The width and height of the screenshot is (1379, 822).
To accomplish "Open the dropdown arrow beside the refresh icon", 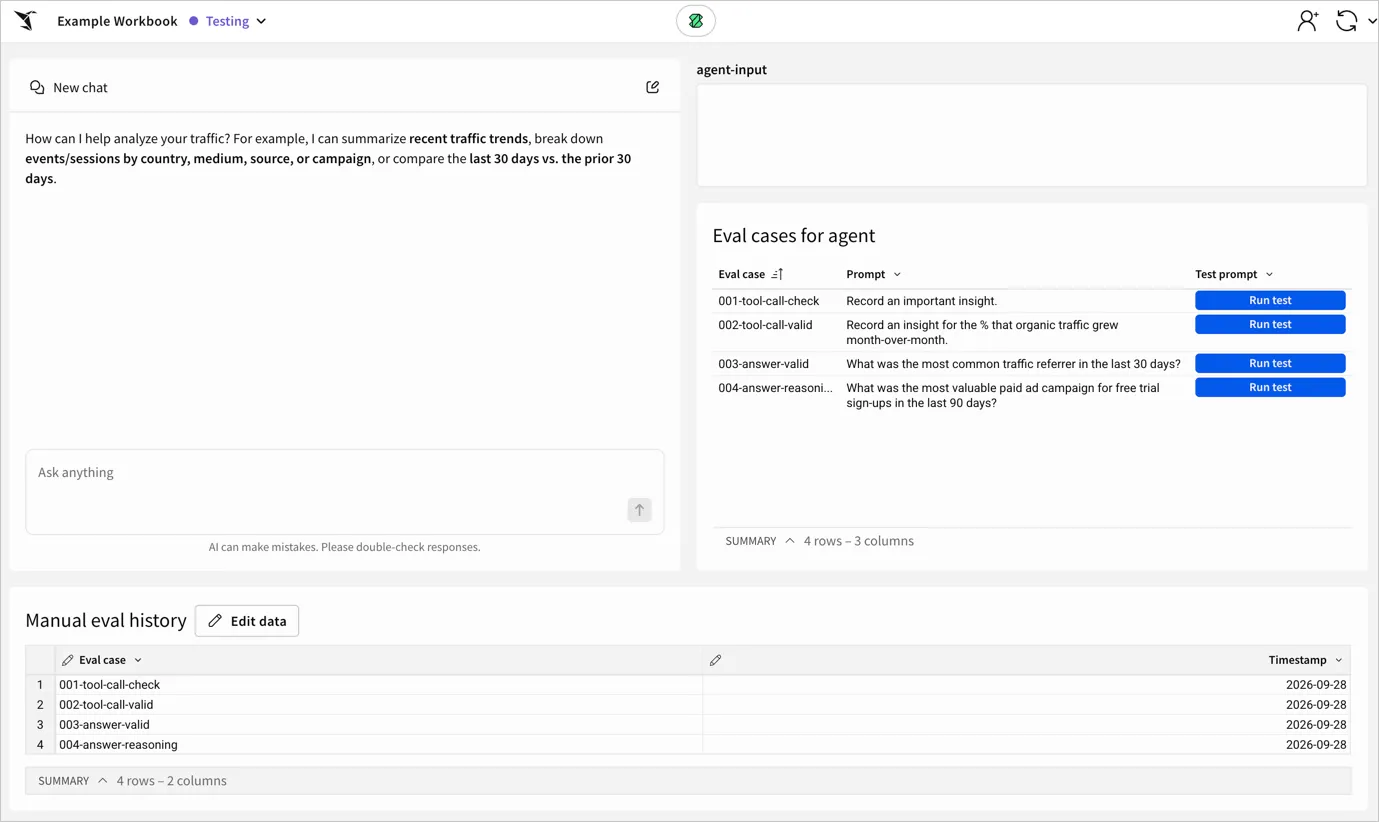I will [1371, 21].
